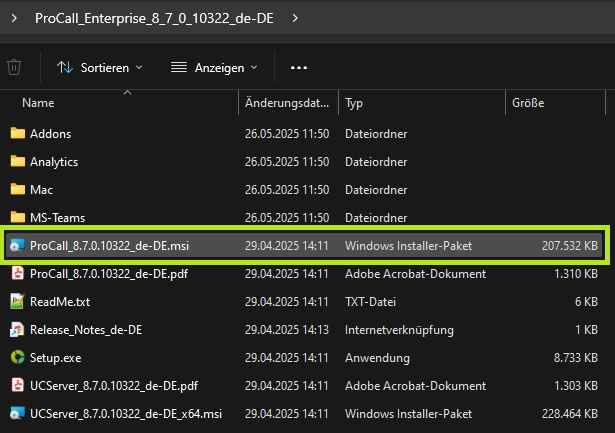Sort by the Änderungsdatum column header
The height and width of the screenshot is (433, 615).
[286, 103]
